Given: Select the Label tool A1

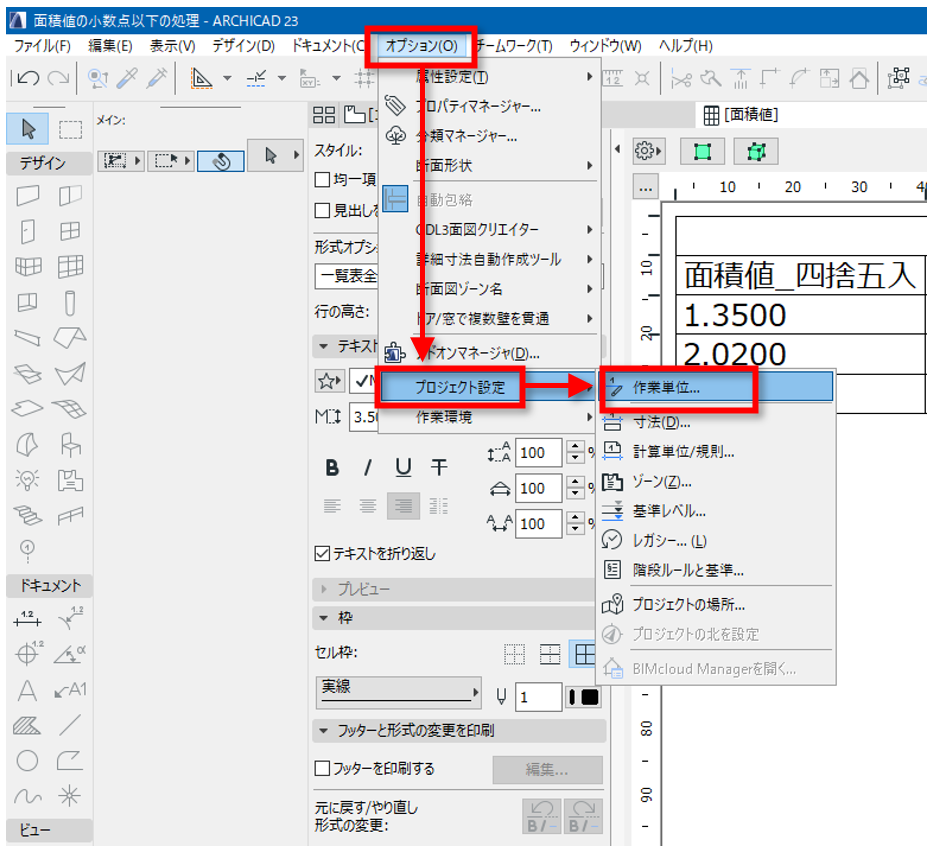Looking at the screenshot, I should [x=70, y=690].
